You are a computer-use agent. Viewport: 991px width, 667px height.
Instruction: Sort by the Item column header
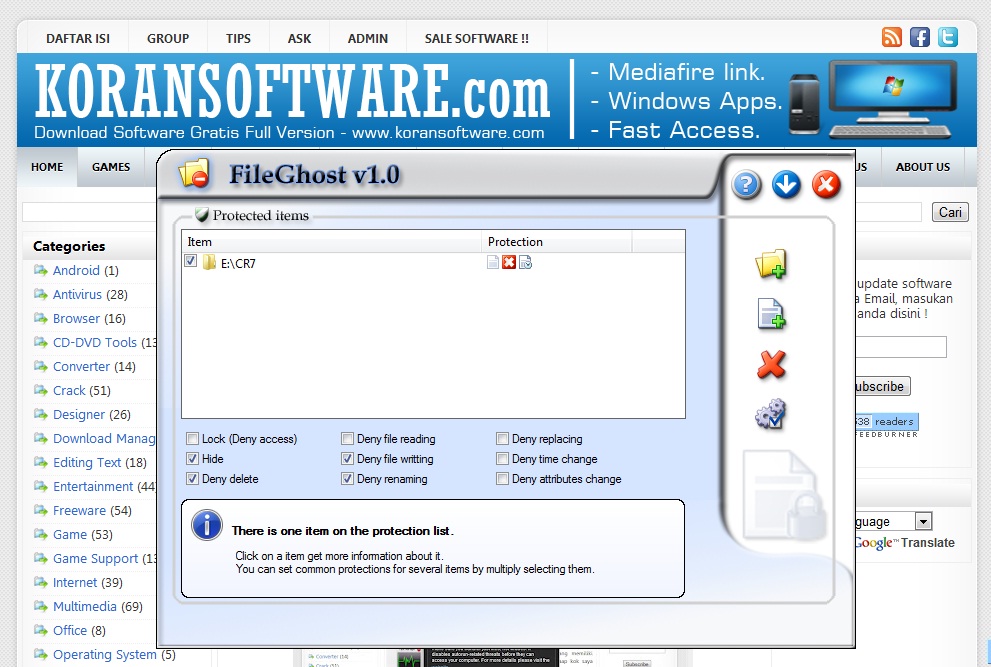[331, 242]
